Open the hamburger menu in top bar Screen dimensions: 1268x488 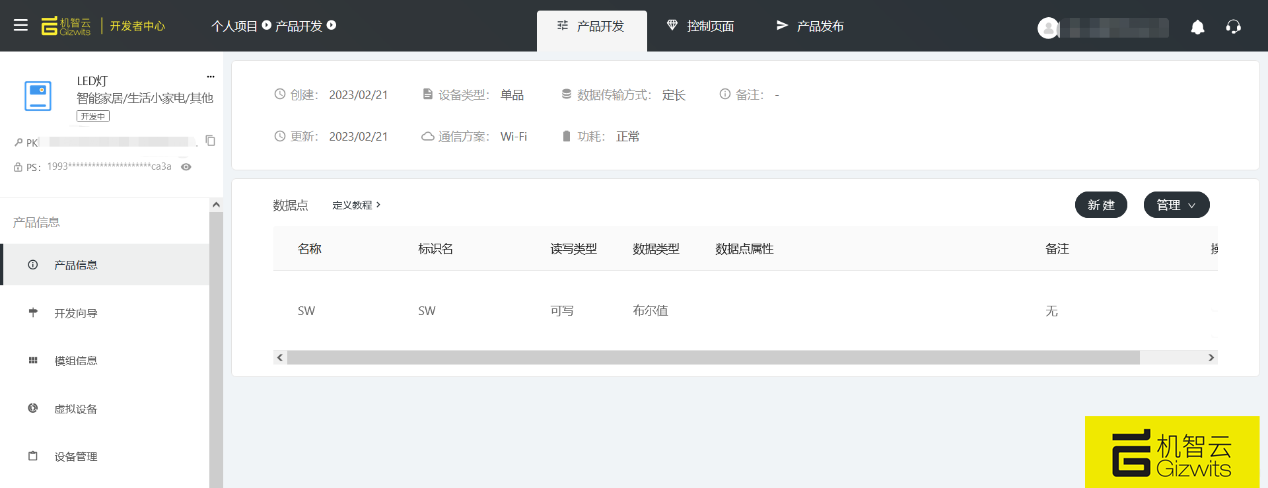click(20, 26)
